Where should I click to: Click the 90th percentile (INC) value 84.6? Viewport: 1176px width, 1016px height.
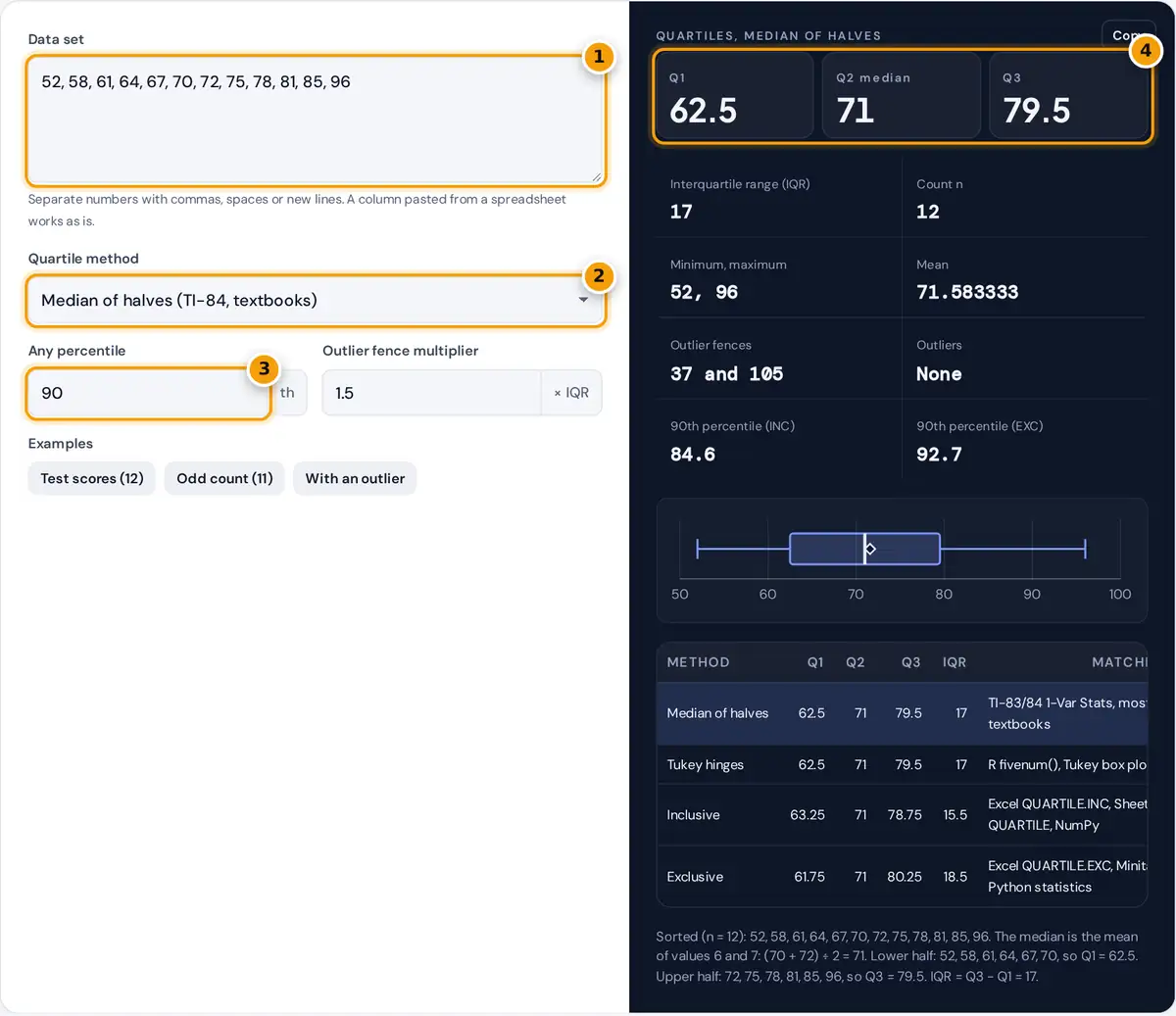(693, 454)
